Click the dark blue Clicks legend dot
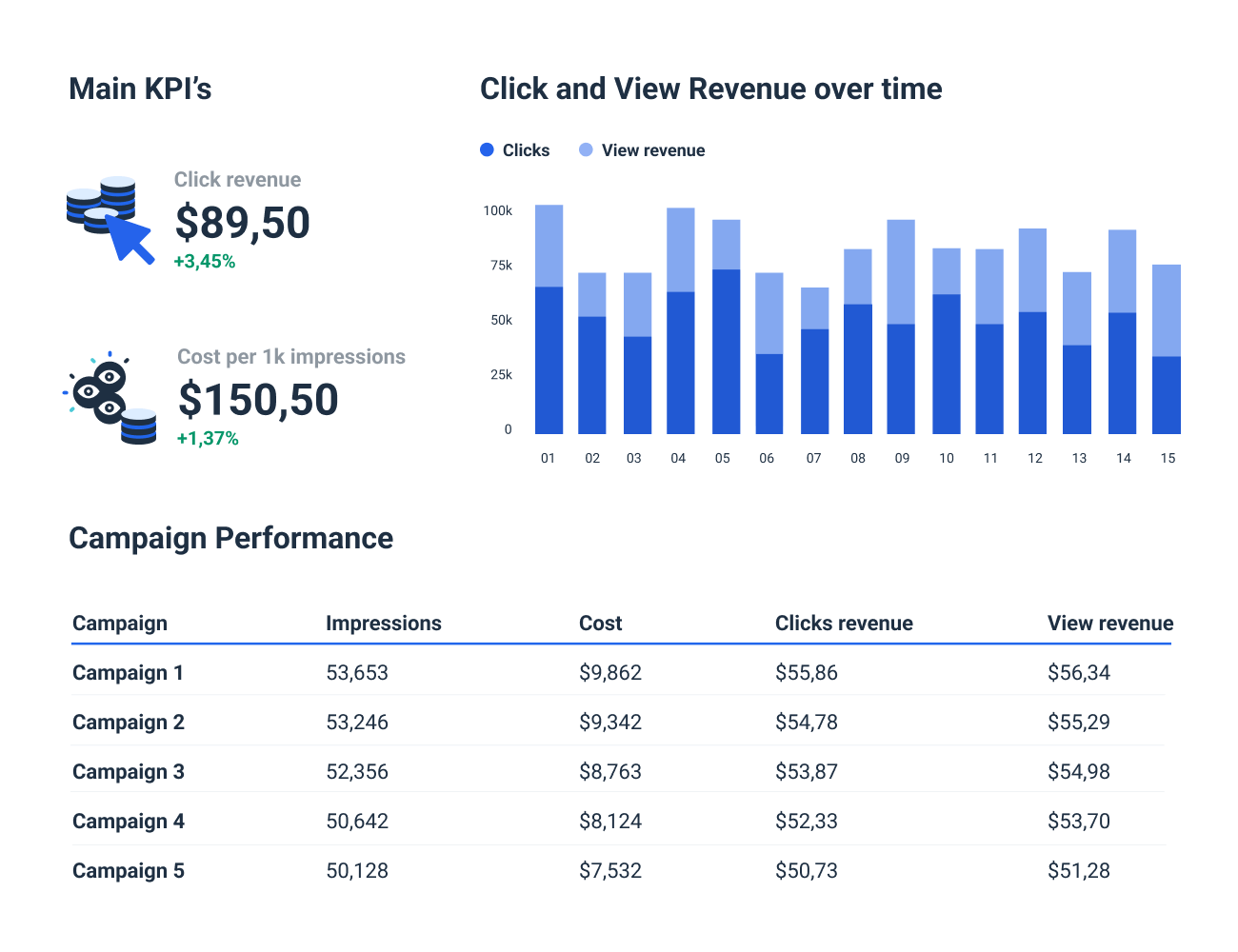This screenshot has height=952, width=1238. click(487, 149)
